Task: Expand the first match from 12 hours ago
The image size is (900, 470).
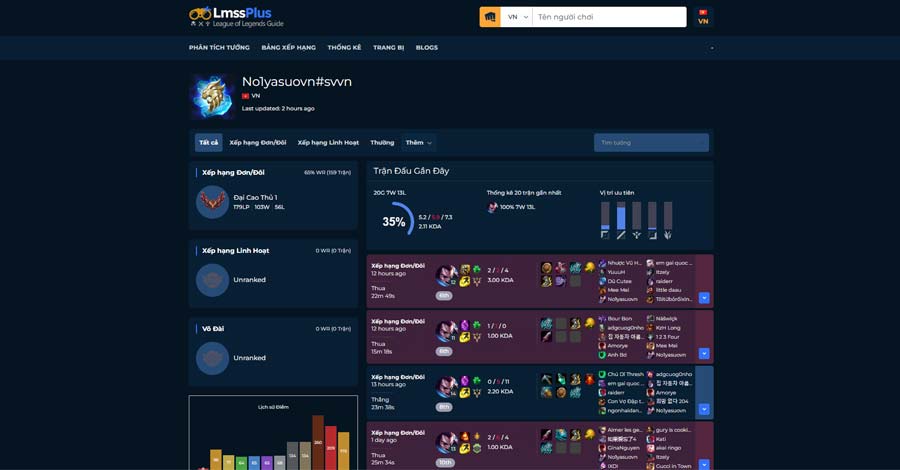Action: [704, 298]
